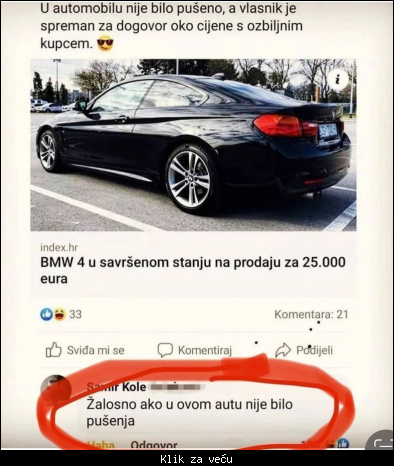Click the sunglasses emoji in post text
Screen dimensions: 394x466
tap(105, 44)
